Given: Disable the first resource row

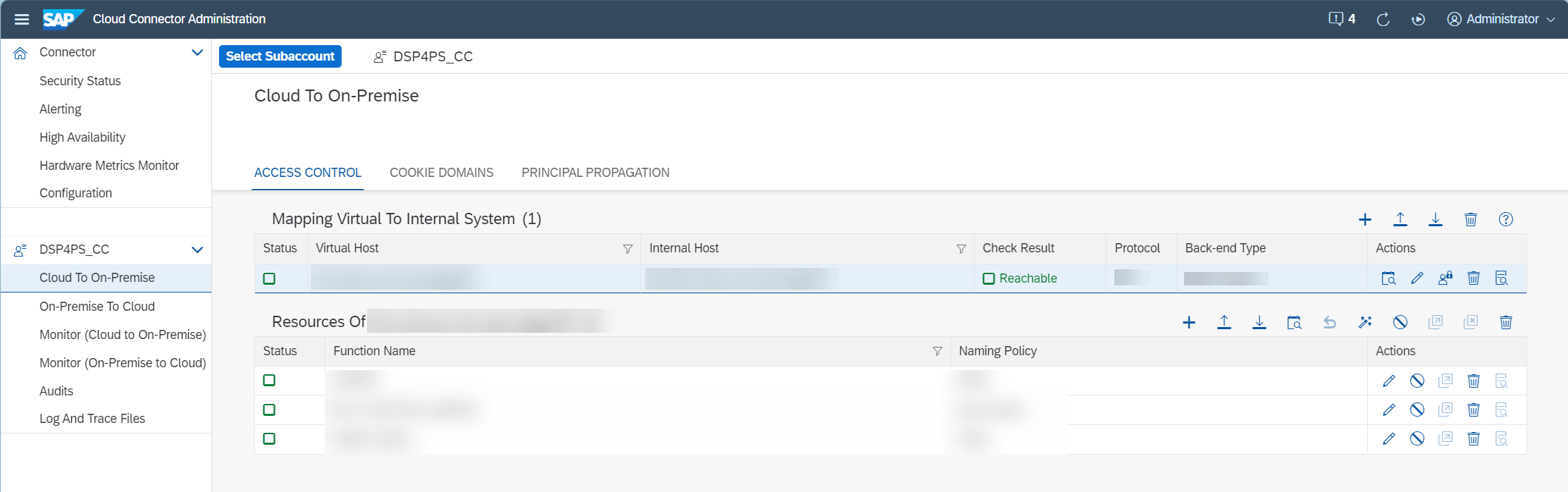Looking at the screenshot, I should point(1417,381).
